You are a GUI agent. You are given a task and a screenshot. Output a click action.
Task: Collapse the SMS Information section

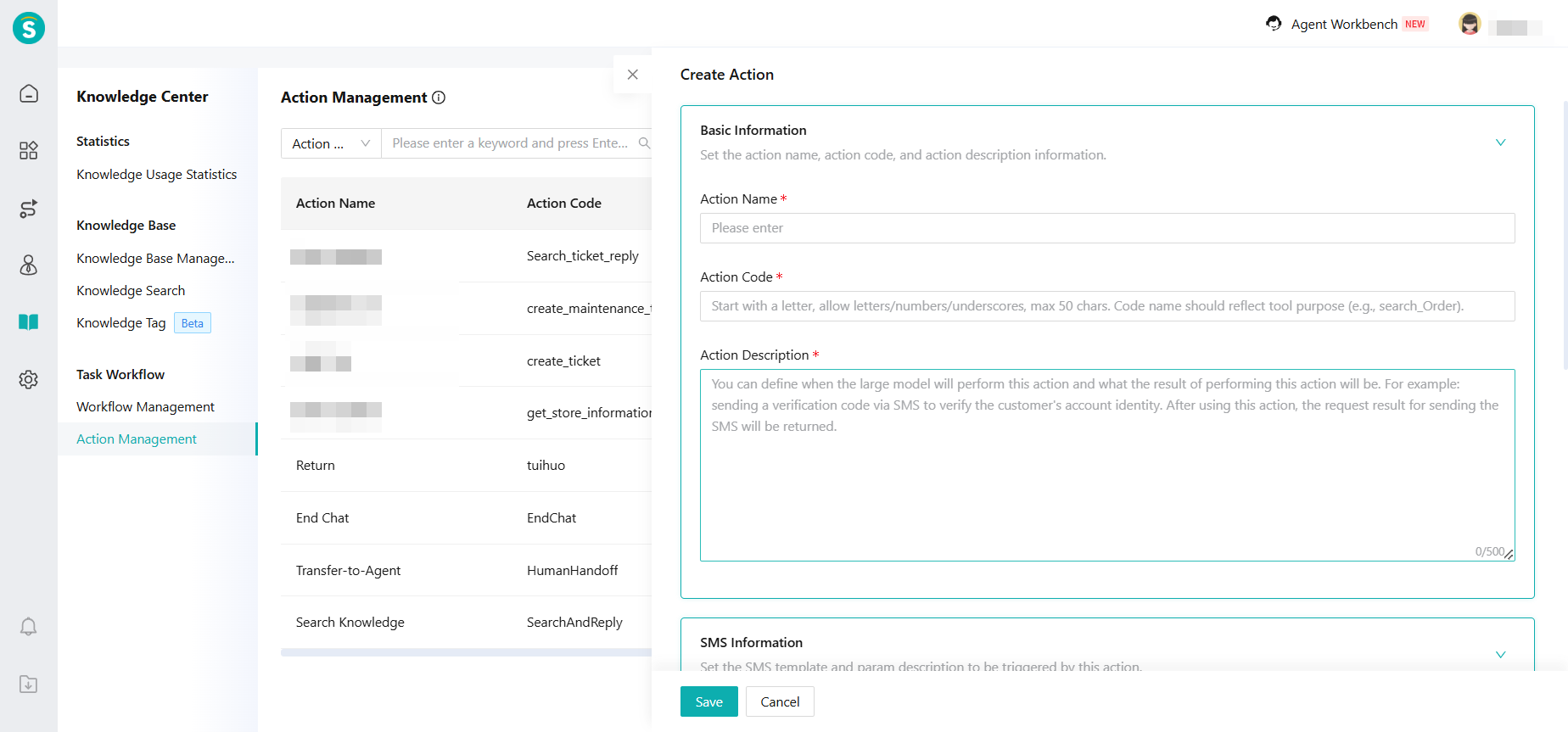1500,654
